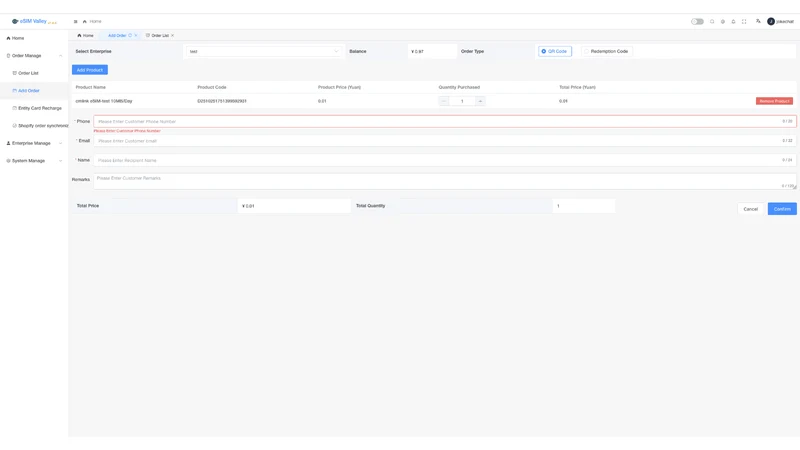The width and height of the screenshot is (800, 450).
Task: Click the Quantity Purchased column header
Action: (x=459, y=87)
